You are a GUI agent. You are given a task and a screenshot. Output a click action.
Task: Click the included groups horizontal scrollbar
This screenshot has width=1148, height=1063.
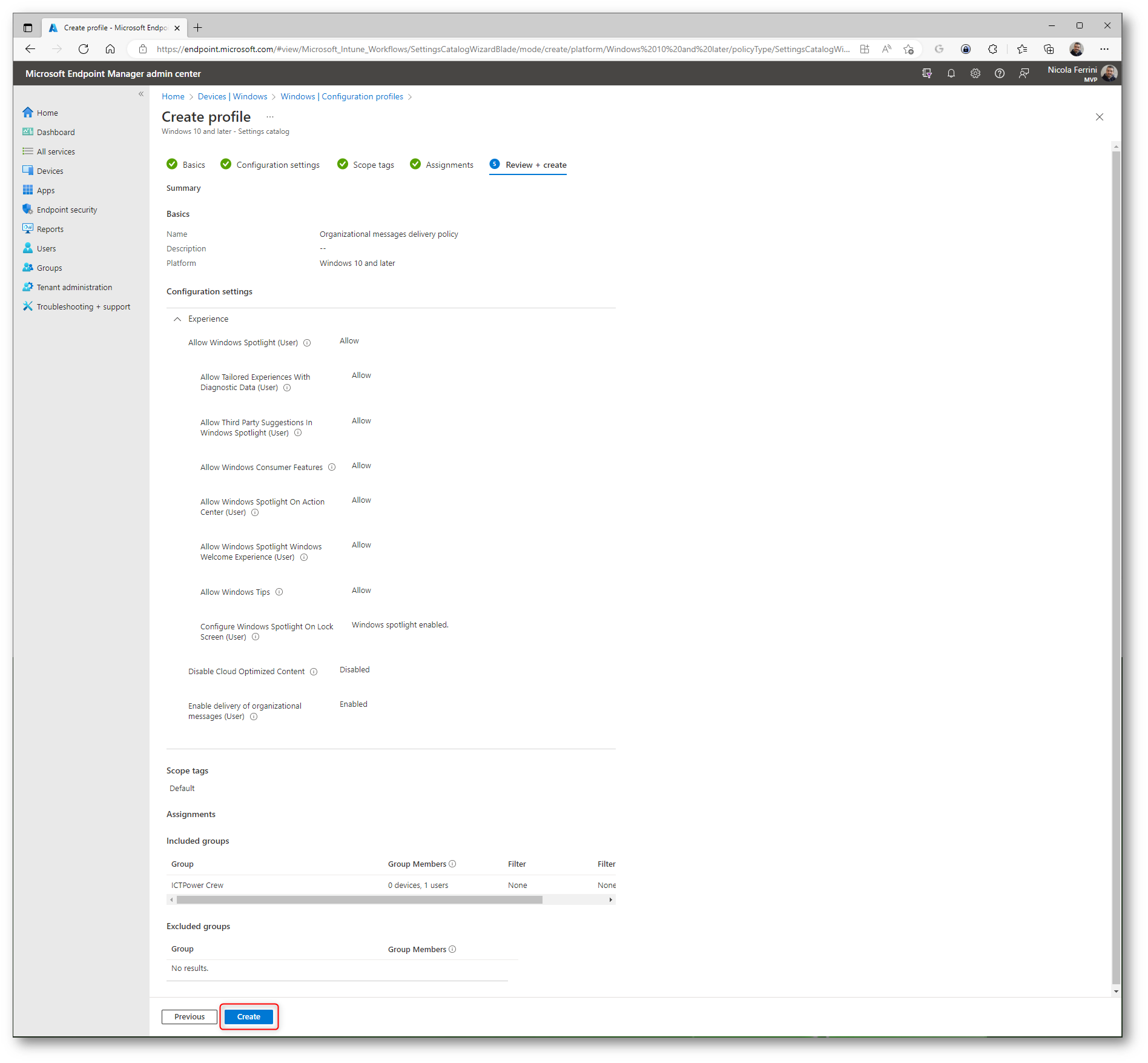tap(360, 900)
